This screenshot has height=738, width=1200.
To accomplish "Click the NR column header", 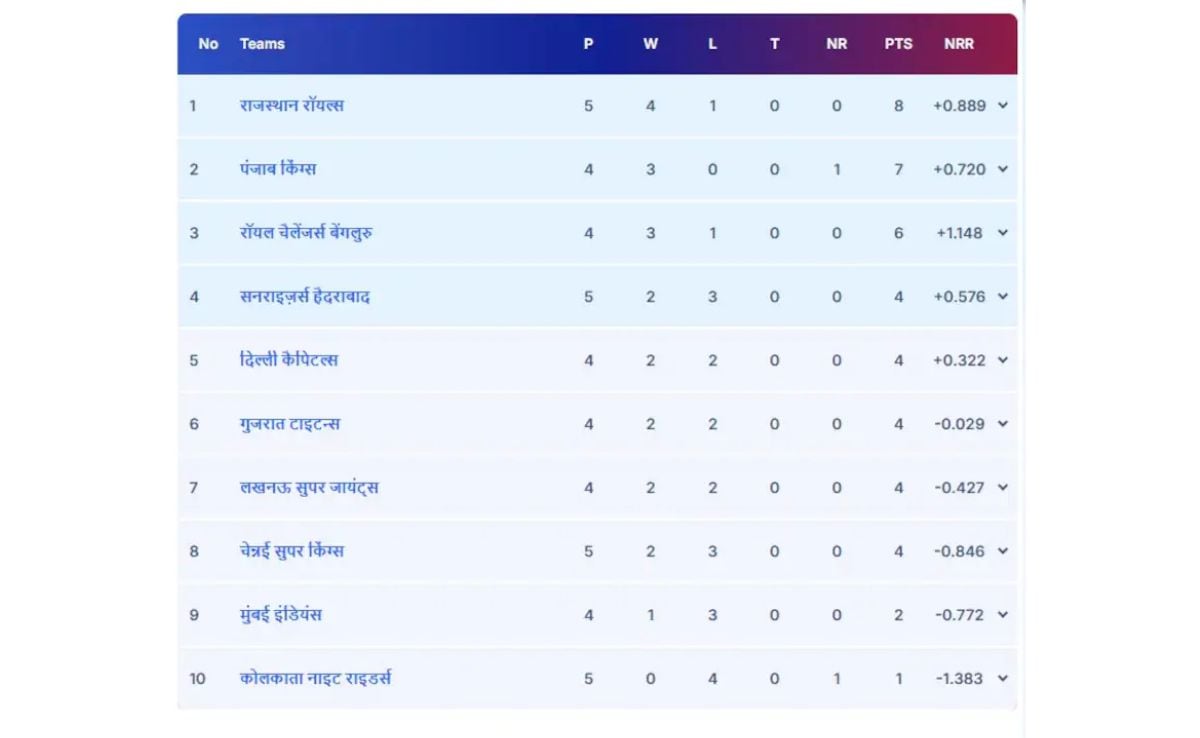I will (x=836, y=43).
